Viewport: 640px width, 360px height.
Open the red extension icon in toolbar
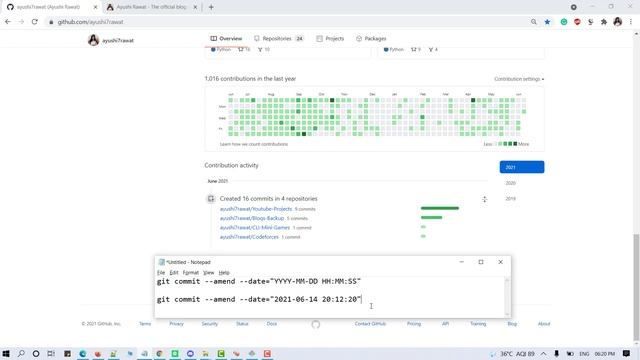point(577,22)
